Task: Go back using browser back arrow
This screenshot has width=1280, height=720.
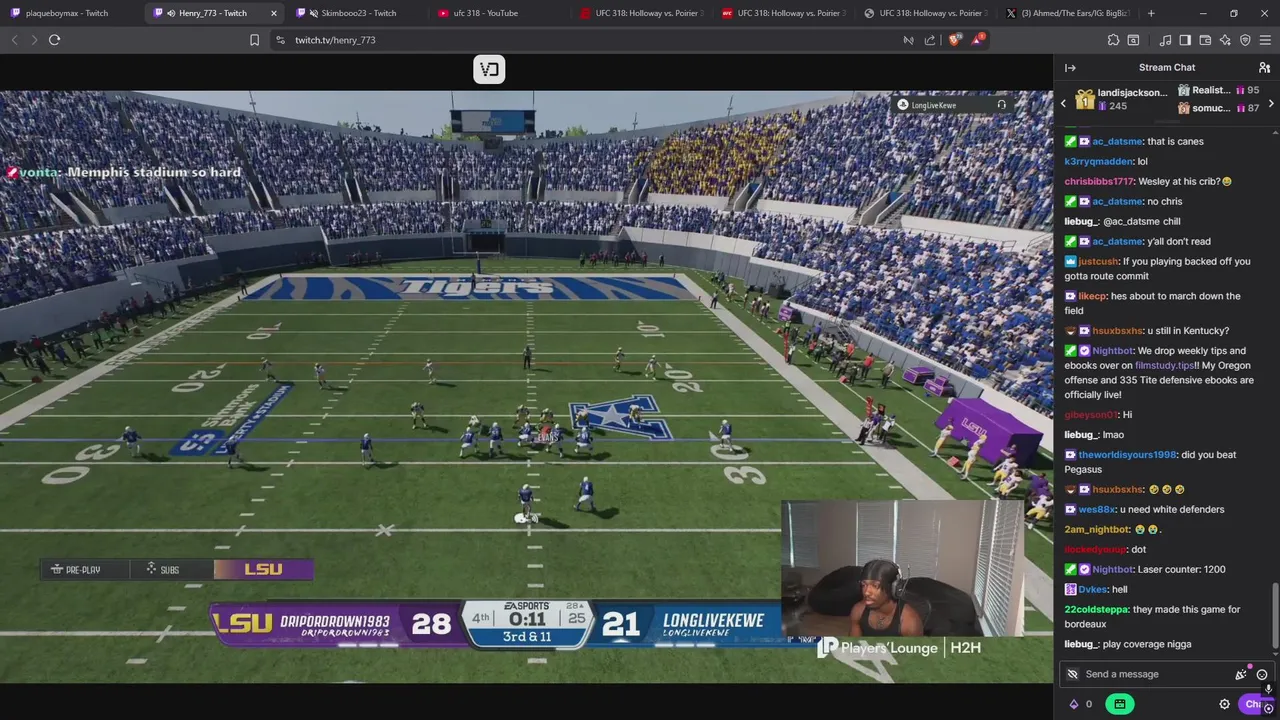Action: (14, 40)
